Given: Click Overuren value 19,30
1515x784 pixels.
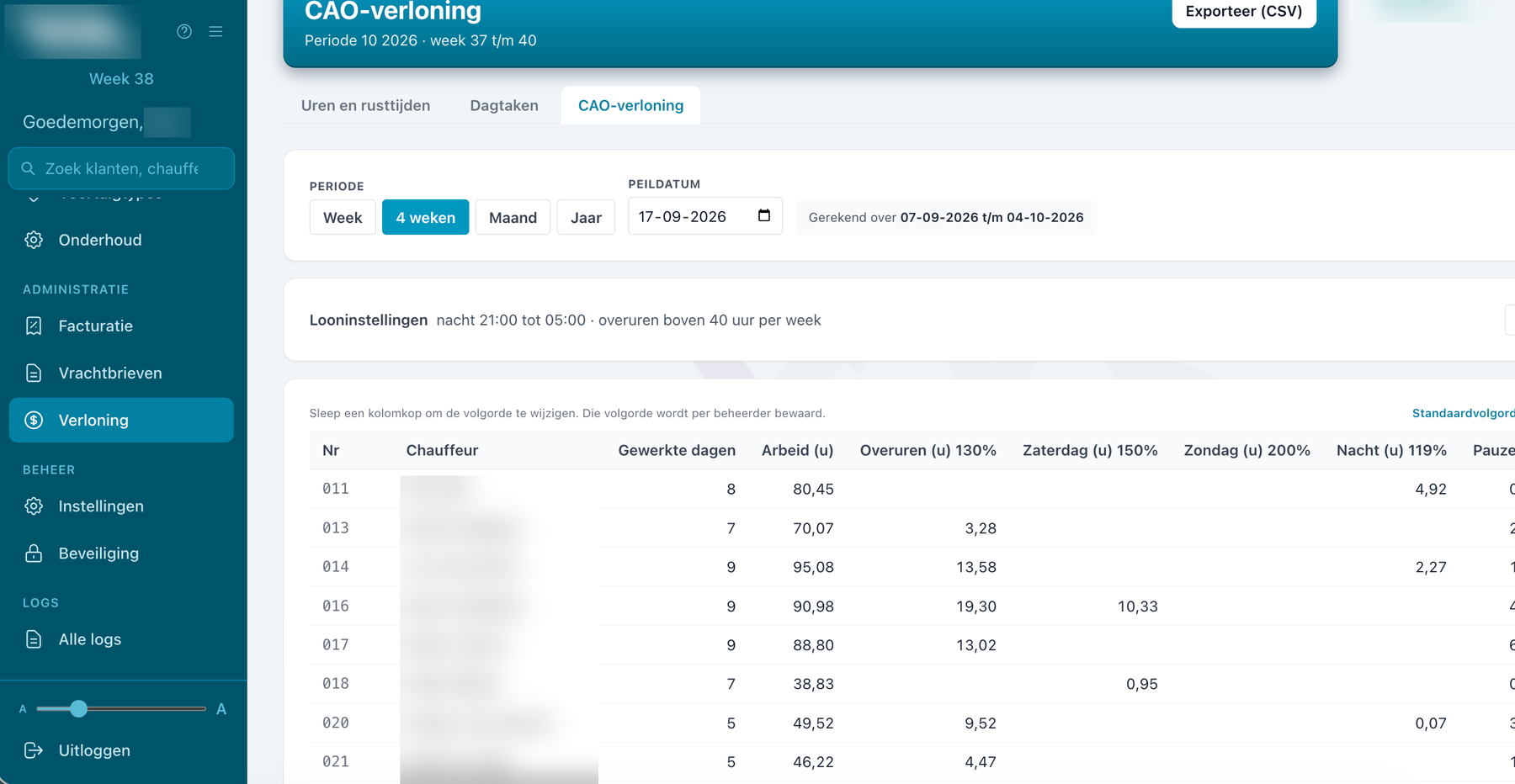Looking at the screenshot, I should click(976, 607).
